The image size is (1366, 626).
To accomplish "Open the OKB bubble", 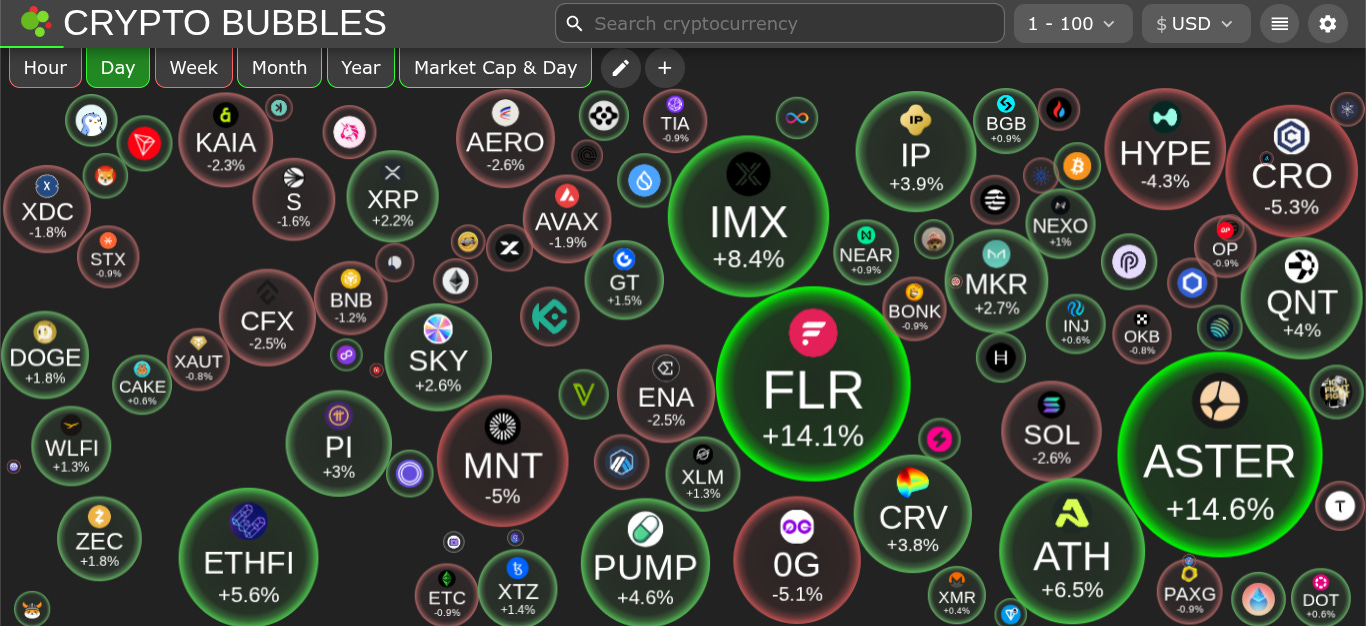I will 1142,335.
